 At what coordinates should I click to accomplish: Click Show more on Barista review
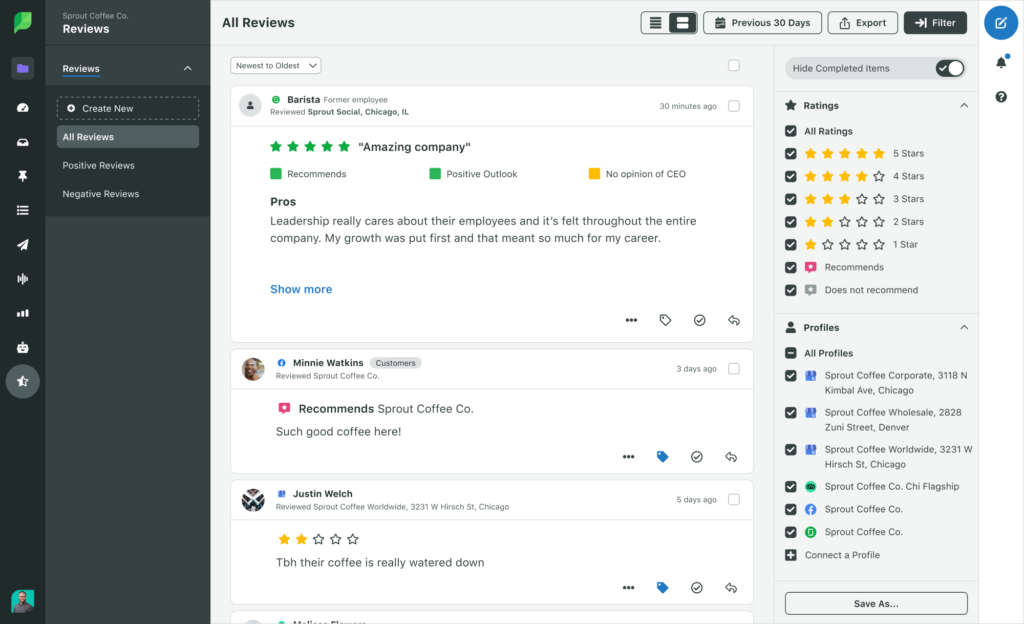pyautogui.click(x=301, y=289)
